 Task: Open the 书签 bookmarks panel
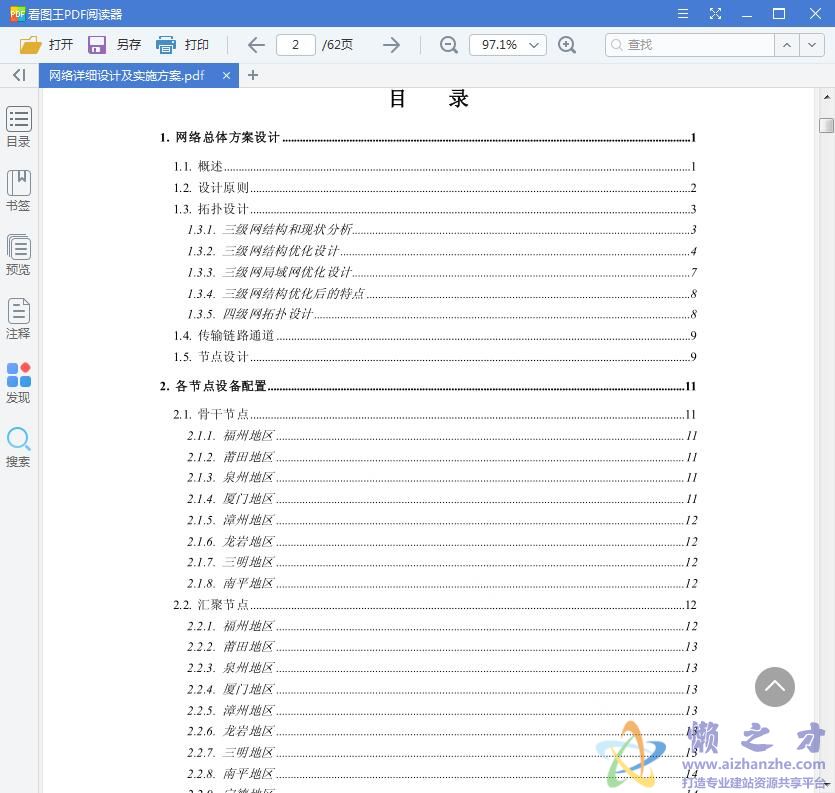[x=18, y=190]
